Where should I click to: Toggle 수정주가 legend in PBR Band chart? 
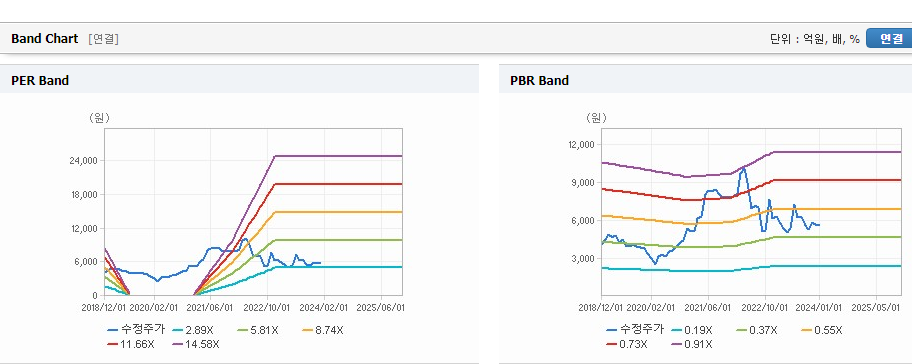pos(634,330)
